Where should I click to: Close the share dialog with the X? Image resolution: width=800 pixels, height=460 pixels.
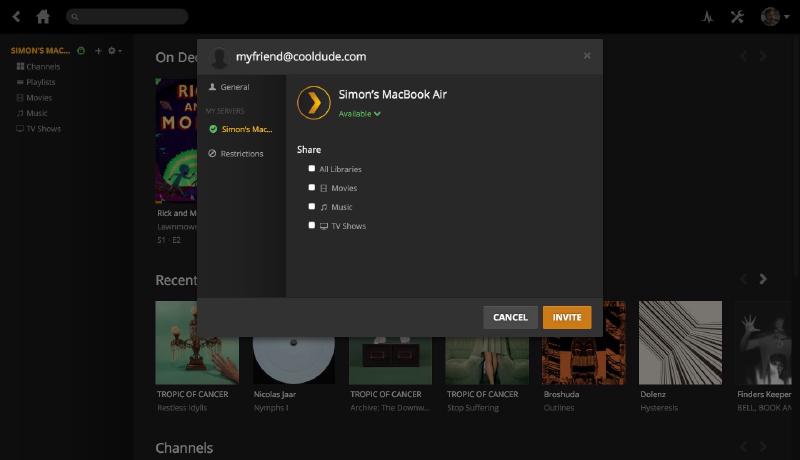click(587, 56)
